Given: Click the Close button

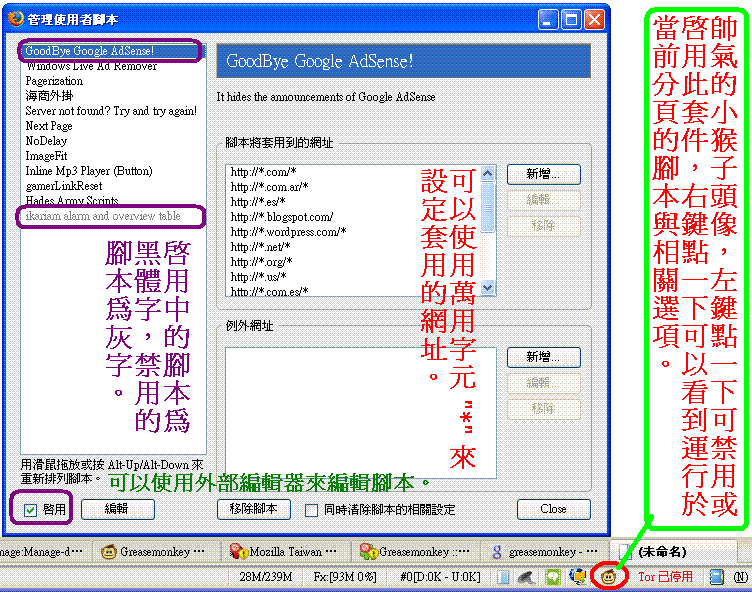Looking at the screenshot, I should click(x=553, y=509).
